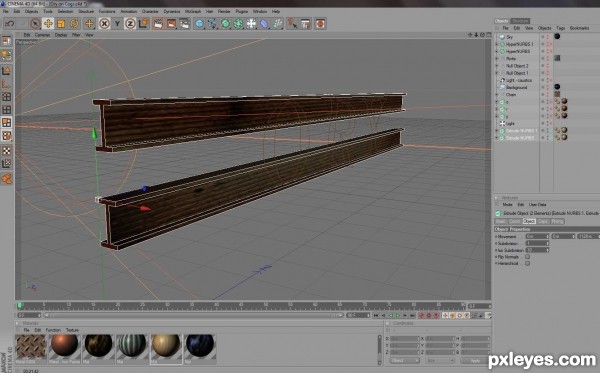Open the Plugins menu in main menu bar
Viewport: 600px width, 373px height.
241,11
